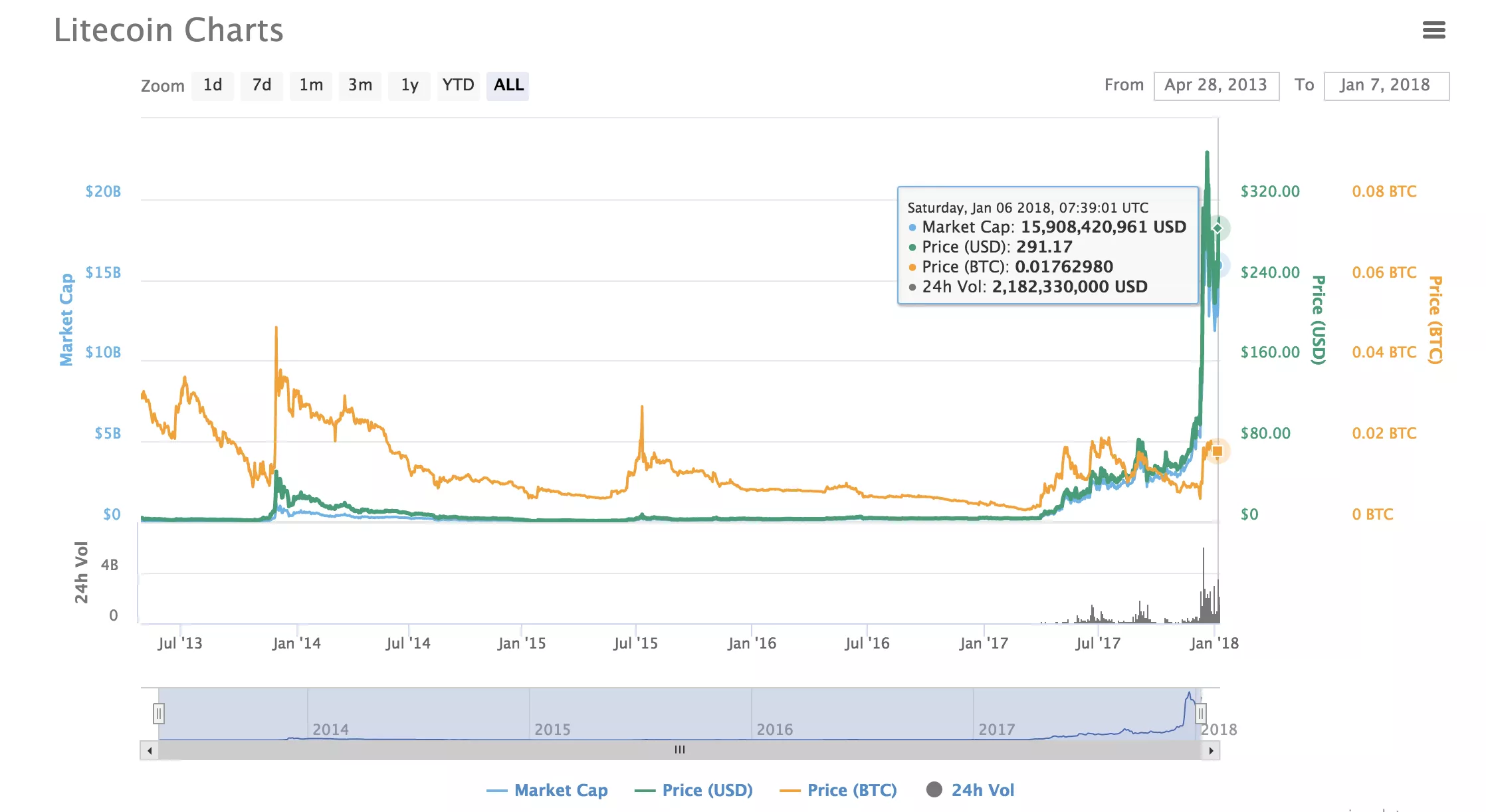Image resolution: width=1486 pixels, height=812 pixels.
Task: Toggle Price (USD) series in legend
Action: tap(694, 790)
